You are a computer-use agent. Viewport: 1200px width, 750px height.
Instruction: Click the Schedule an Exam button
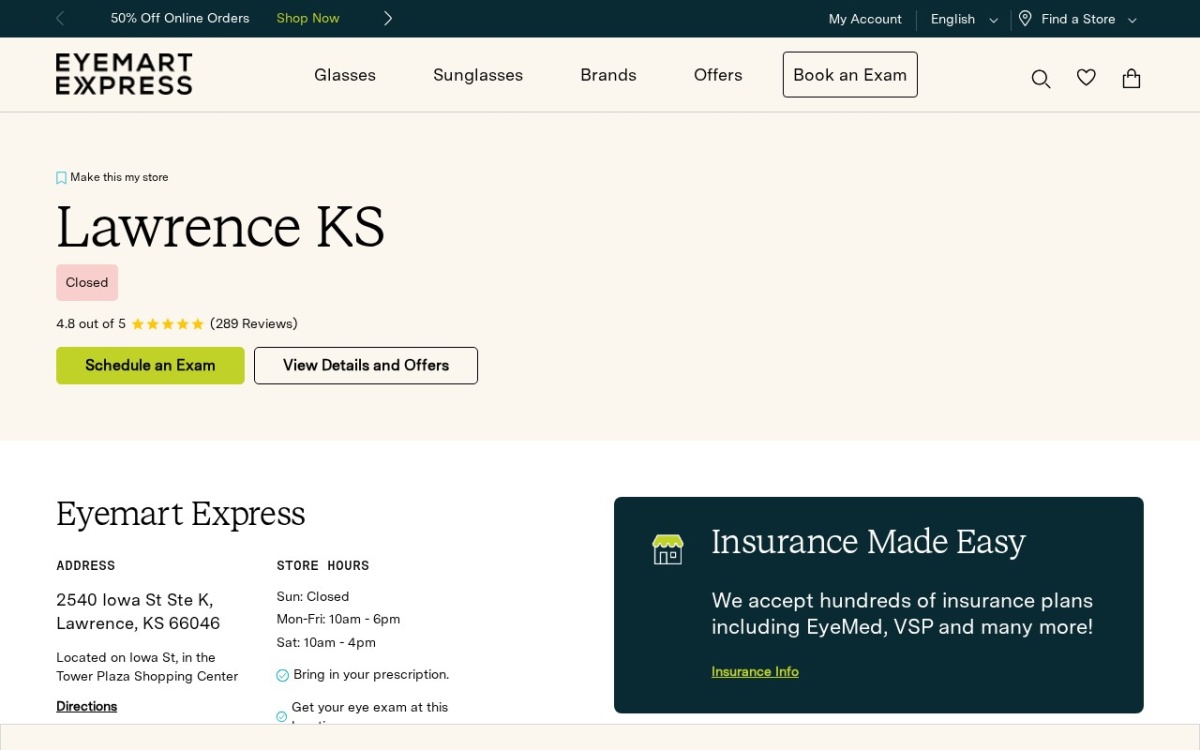click(150, 365)
